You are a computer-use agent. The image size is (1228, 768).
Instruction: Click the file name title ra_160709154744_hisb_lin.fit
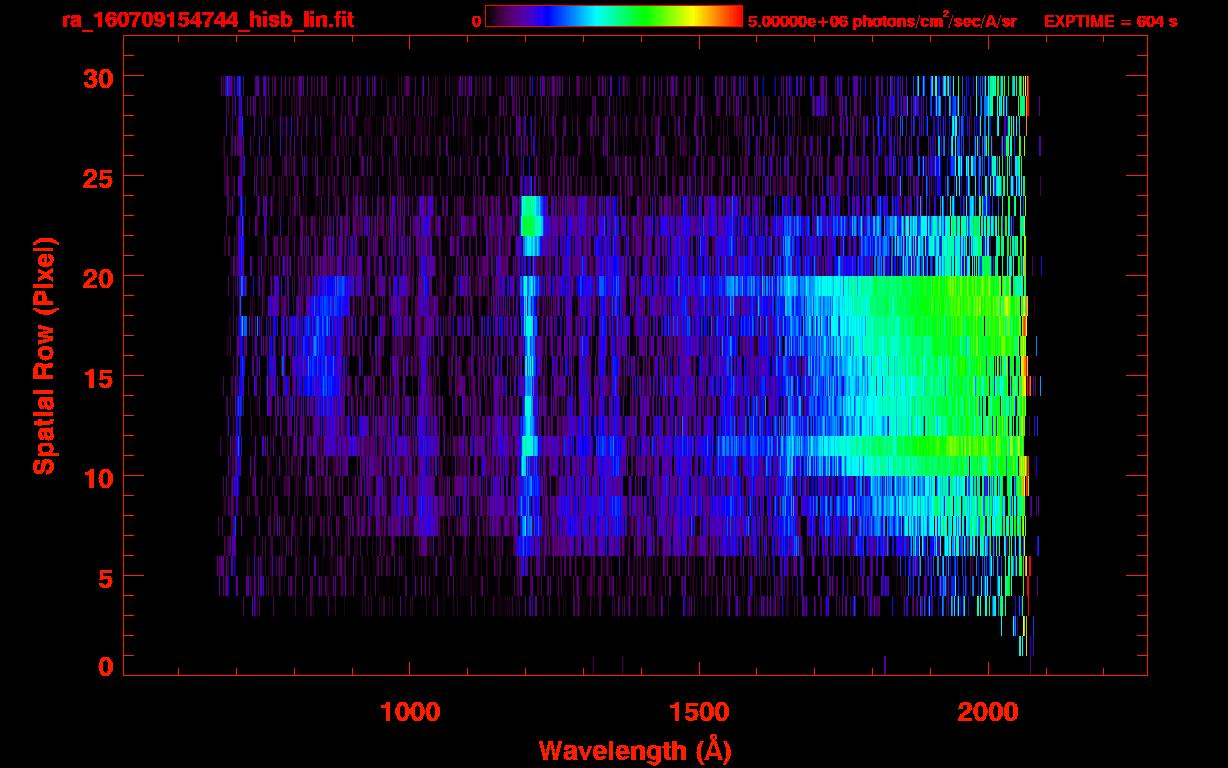207,20
